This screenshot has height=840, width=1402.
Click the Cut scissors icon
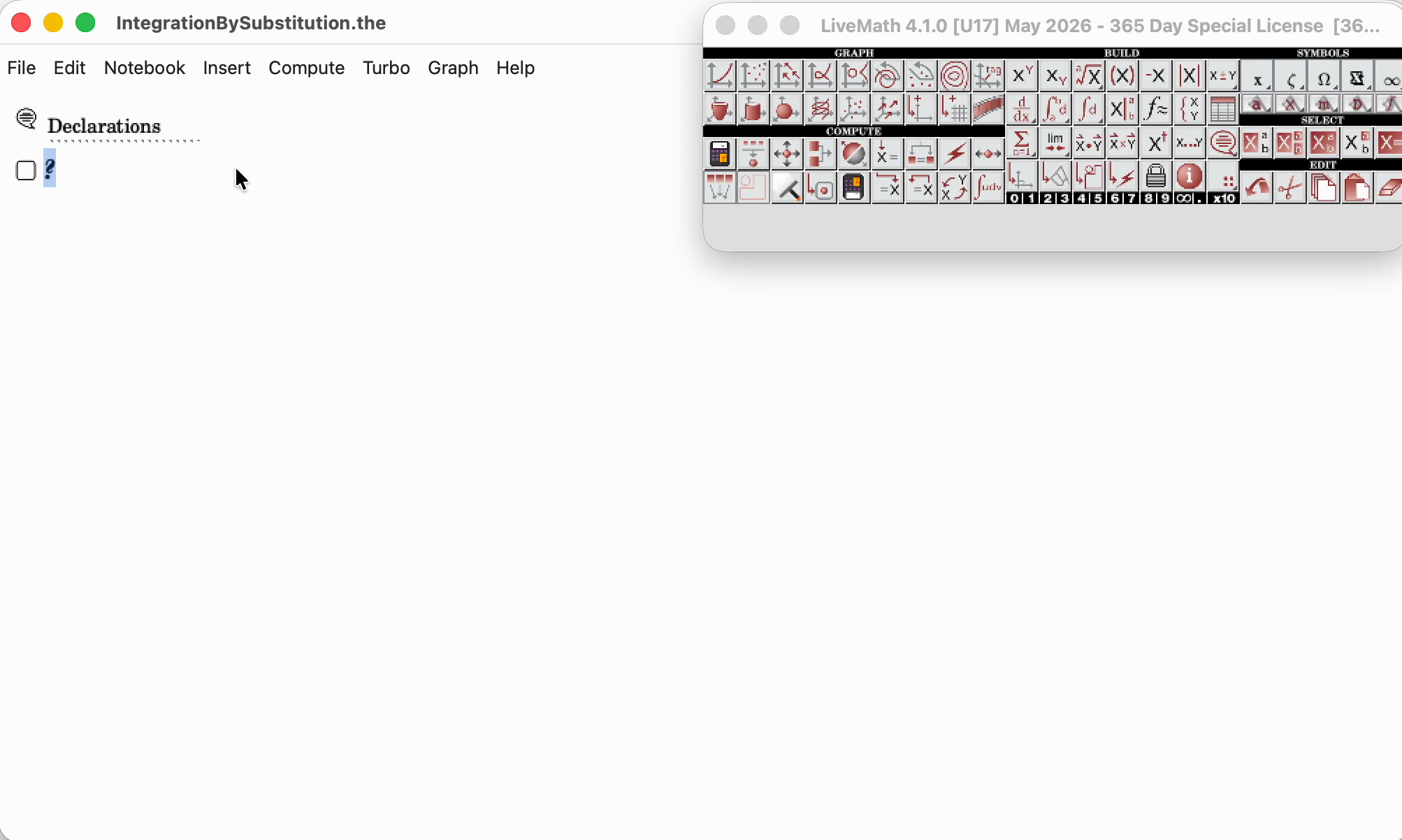[1290, 187]
